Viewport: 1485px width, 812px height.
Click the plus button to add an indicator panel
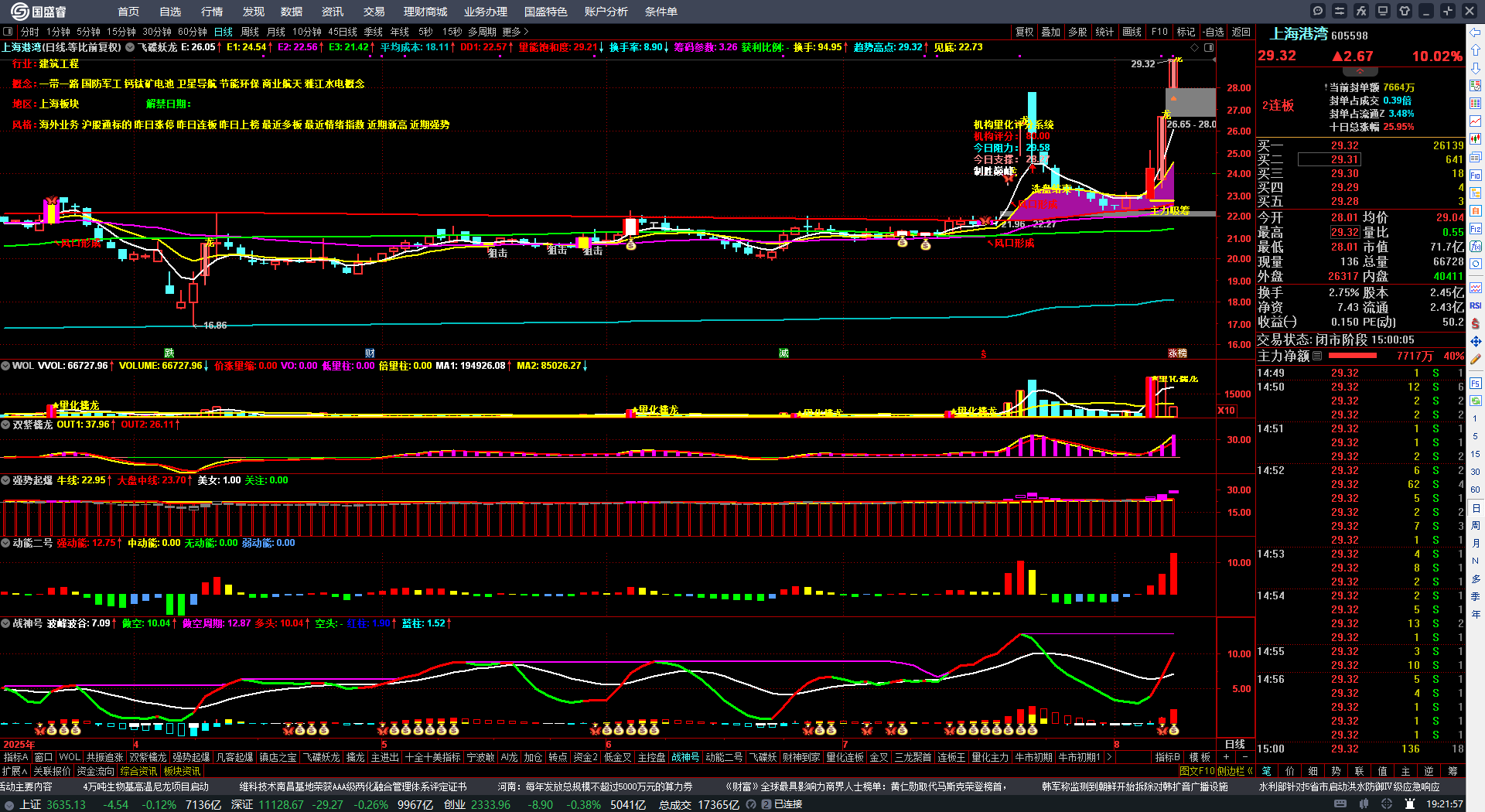tap(1226, 757)
